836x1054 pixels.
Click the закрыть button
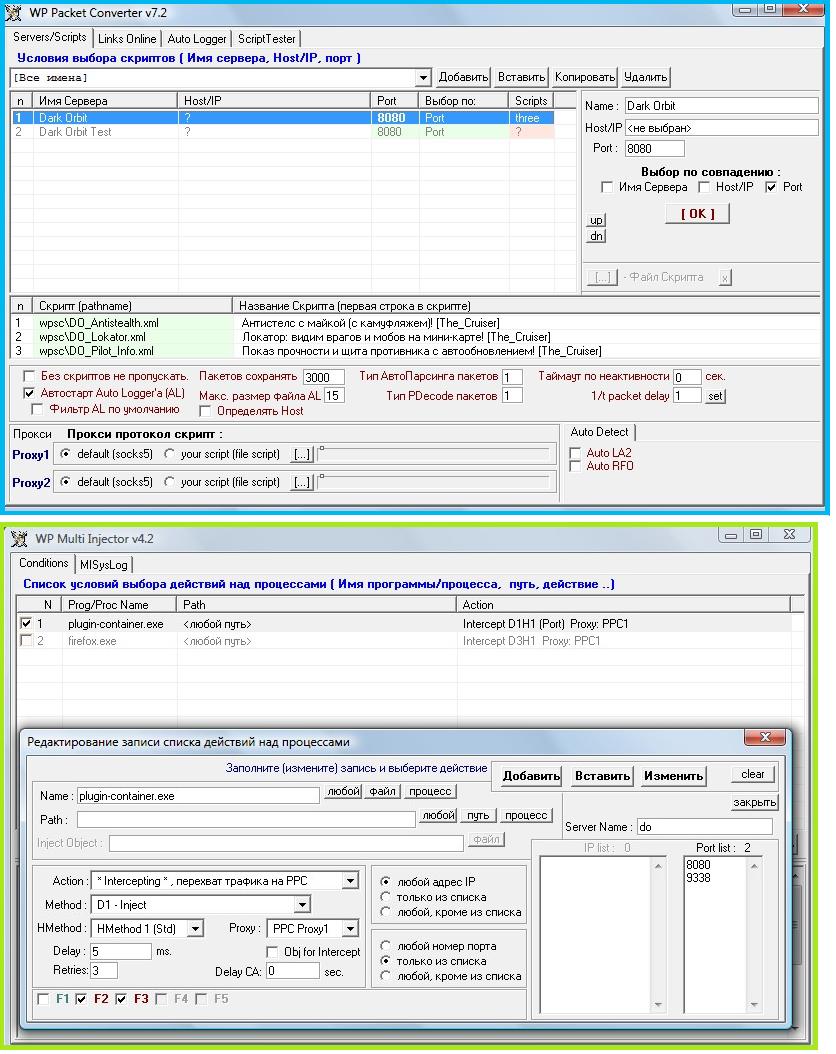tap(755, 803)
